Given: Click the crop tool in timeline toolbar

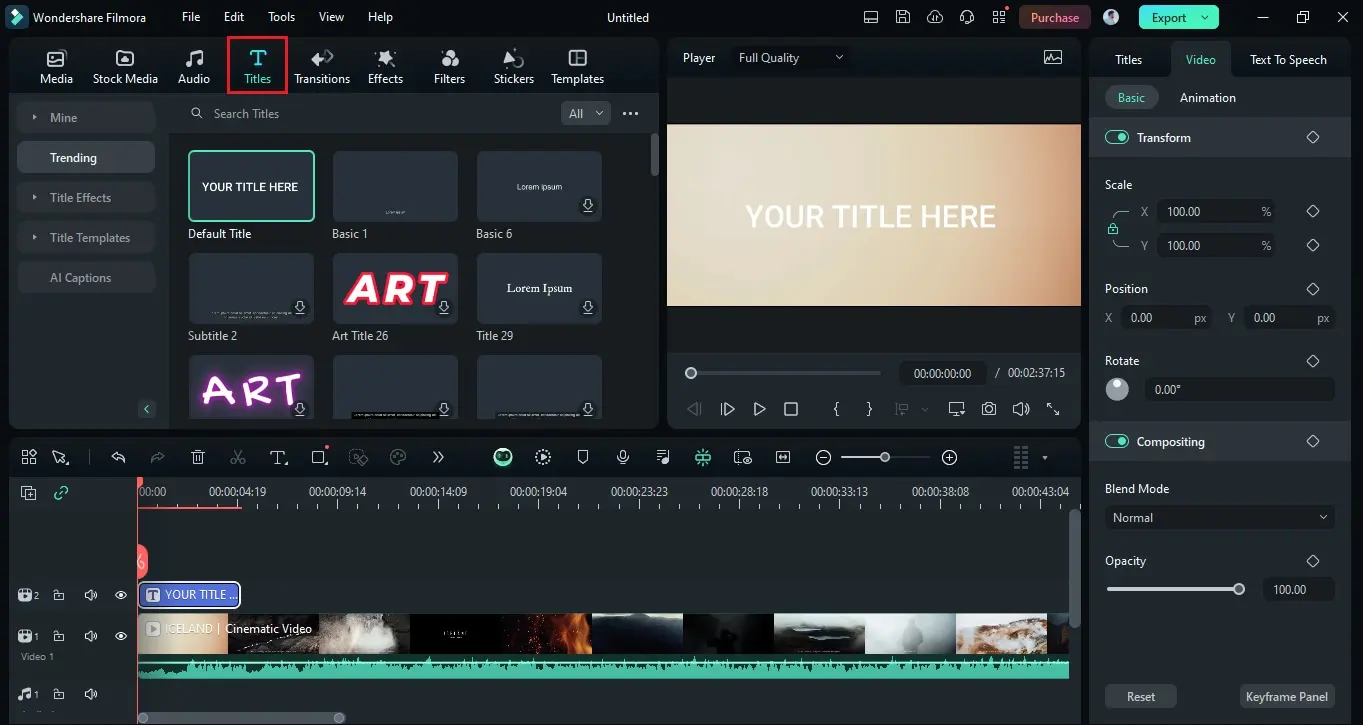Looking at the screenshot, I should tap(319, 457).
